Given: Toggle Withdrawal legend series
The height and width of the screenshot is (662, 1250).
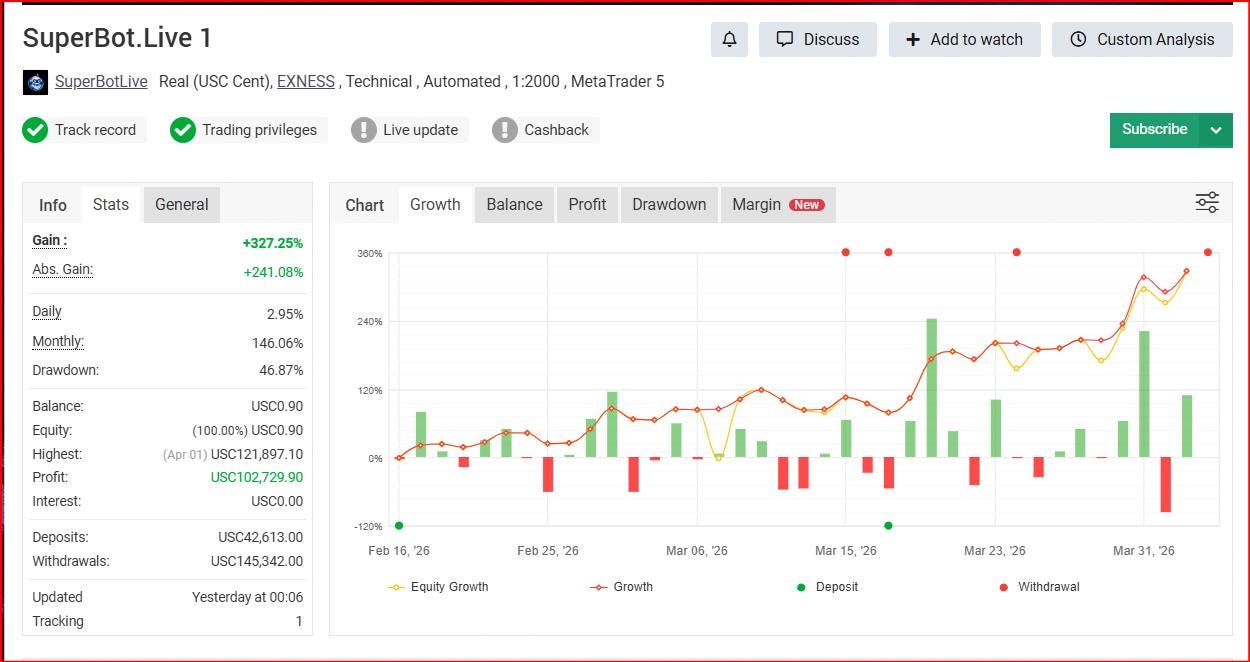Looking at the screenshot, I should coord(1039,587).
